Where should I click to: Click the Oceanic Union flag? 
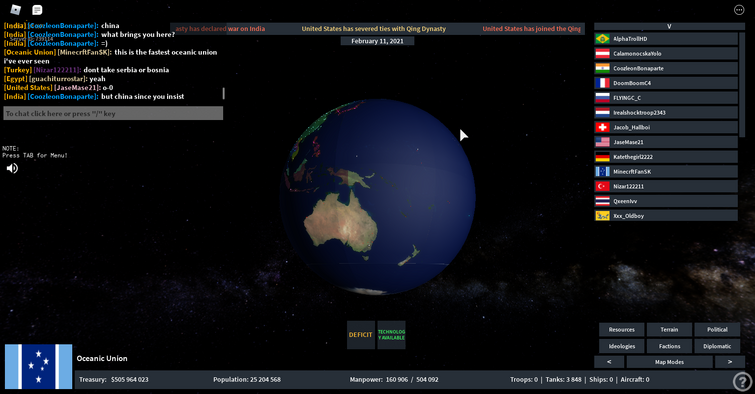39,366
